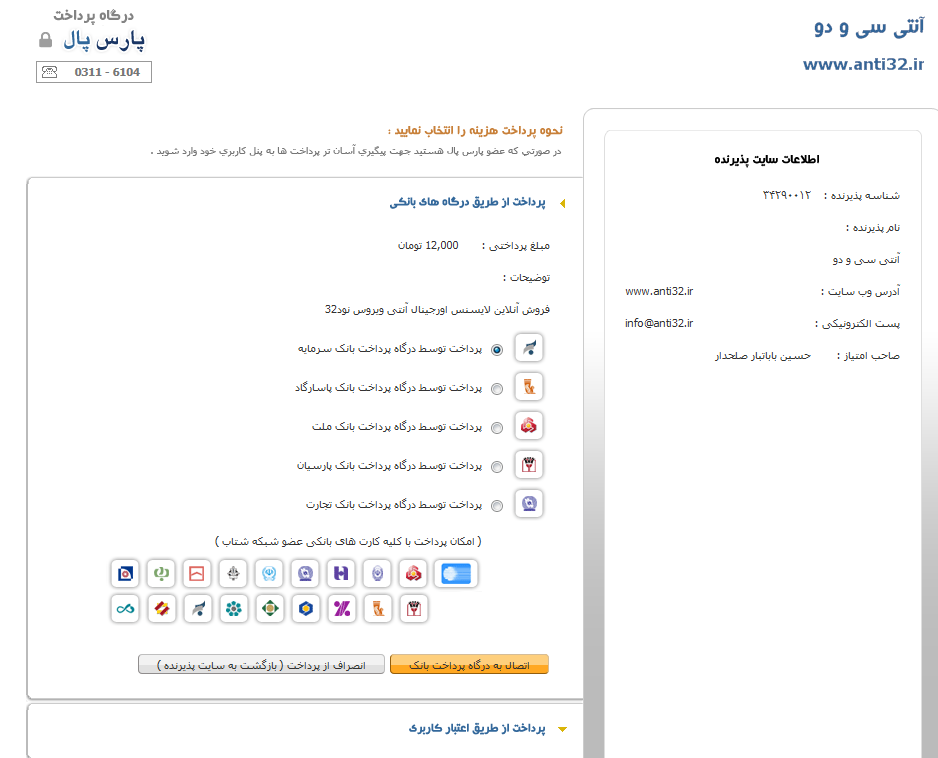Click the owner name حسین باباتبار صلحدار

(x=763, y=355)
